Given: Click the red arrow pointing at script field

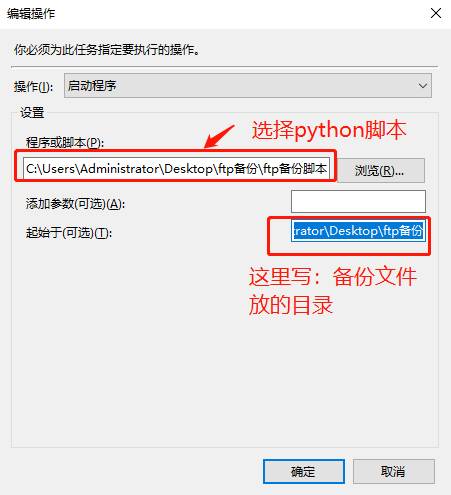Looking at the screenshot, I should (x=219, y=137).
